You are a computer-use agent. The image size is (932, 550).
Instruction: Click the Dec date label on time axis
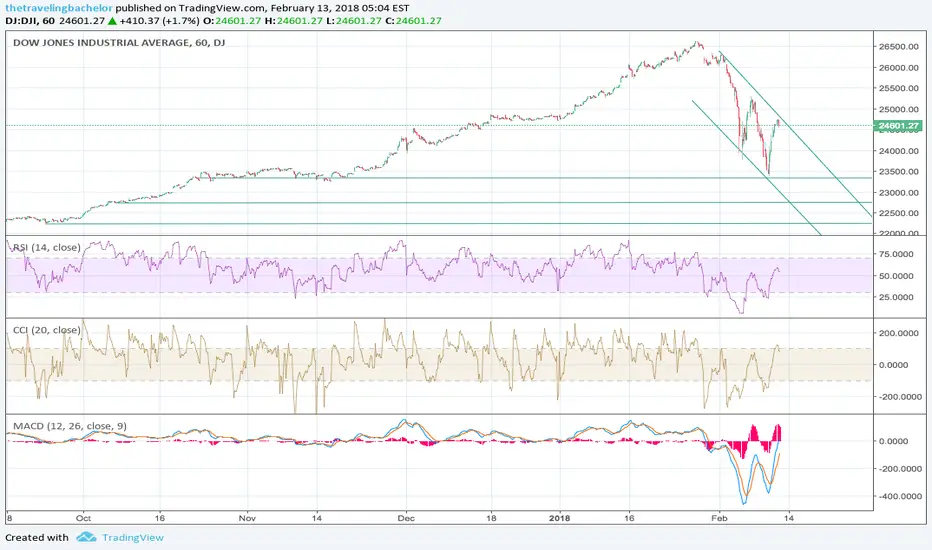406,518
